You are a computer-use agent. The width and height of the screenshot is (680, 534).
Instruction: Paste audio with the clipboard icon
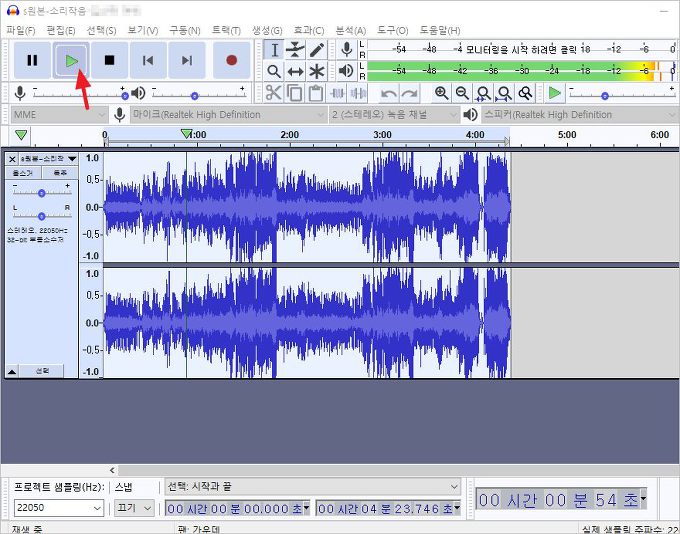click(316, 93)
